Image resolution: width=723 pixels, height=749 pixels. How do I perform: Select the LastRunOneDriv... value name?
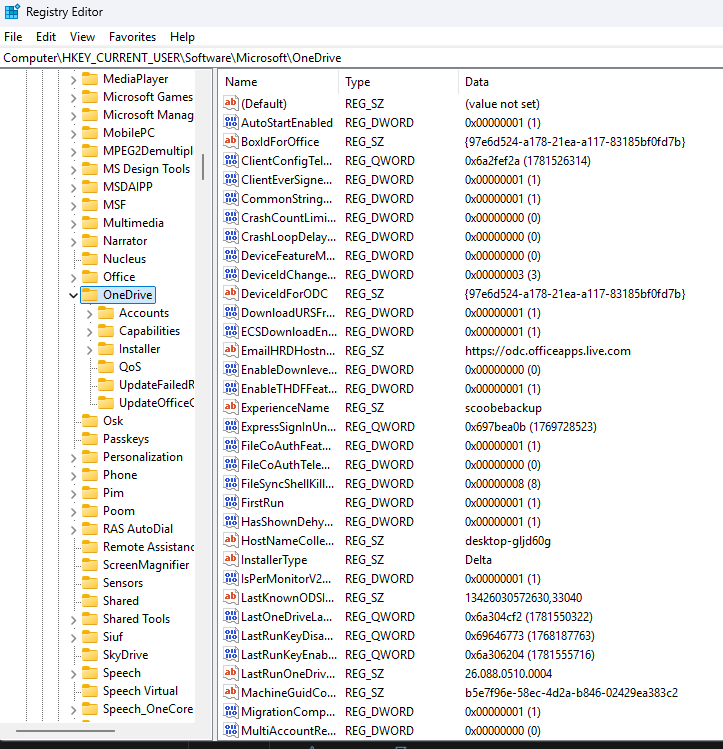(x=287, y=674)
